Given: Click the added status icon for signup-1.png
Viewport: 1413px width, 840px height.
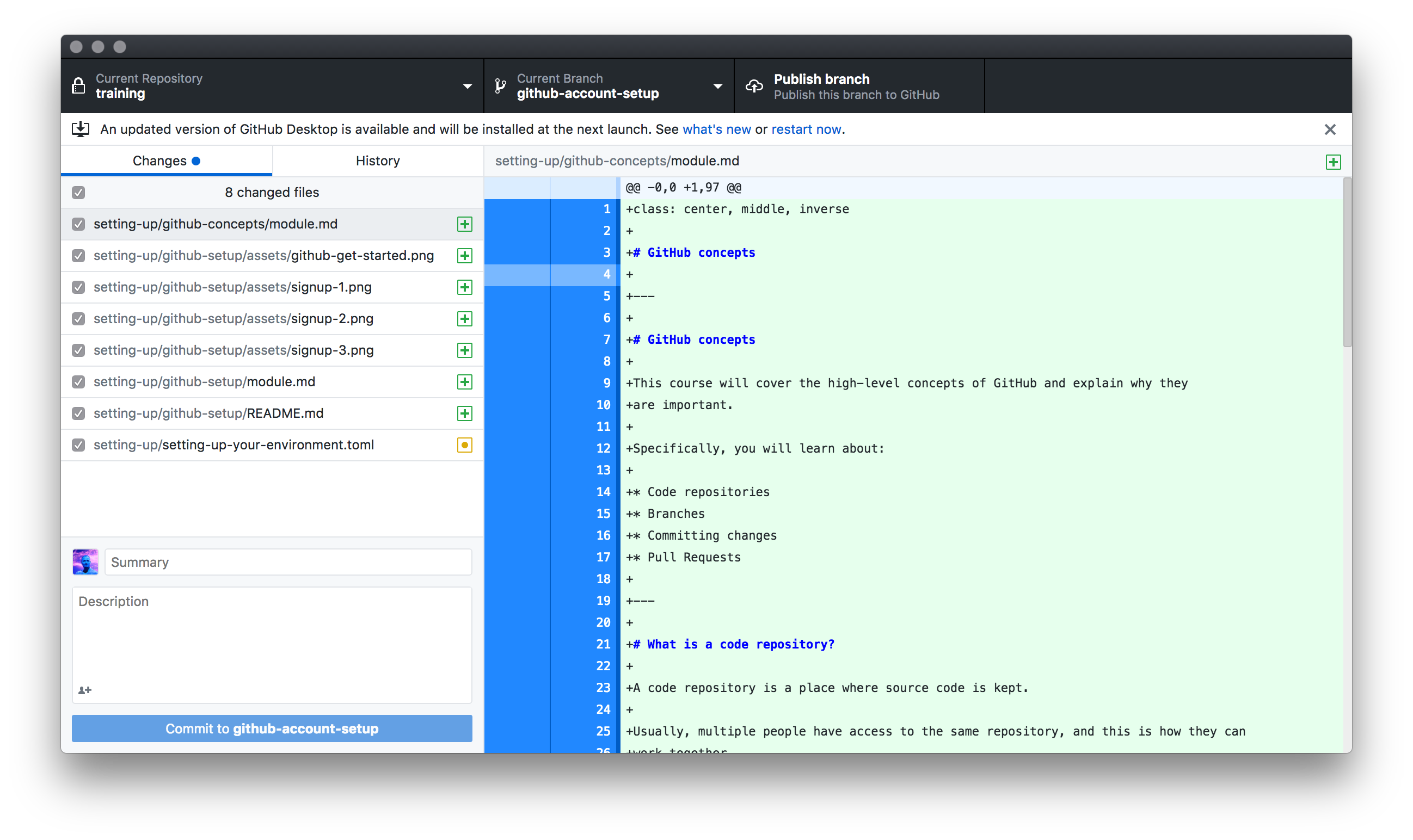Looking at the screenshot, I should coord(464,287).
